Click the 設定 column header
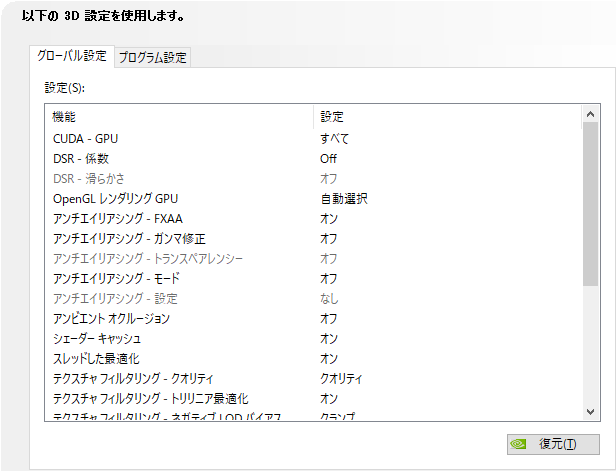The height and width of the screenshot is (471, 616). [x=447, y=117]
